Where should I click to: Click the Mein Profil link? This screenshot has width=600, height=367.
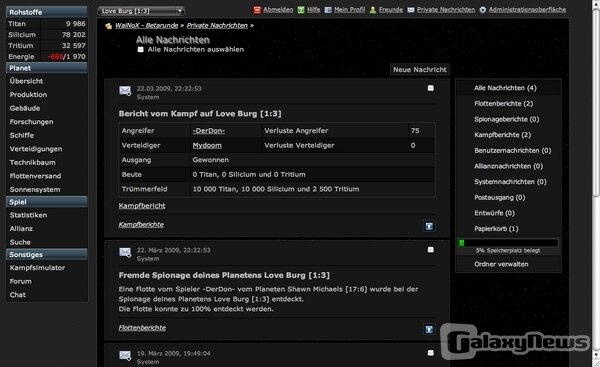[349, 10]
